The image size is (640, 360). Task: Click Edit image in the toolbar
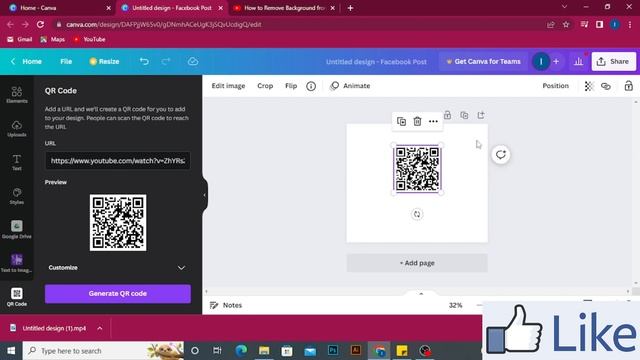(228, 86)
